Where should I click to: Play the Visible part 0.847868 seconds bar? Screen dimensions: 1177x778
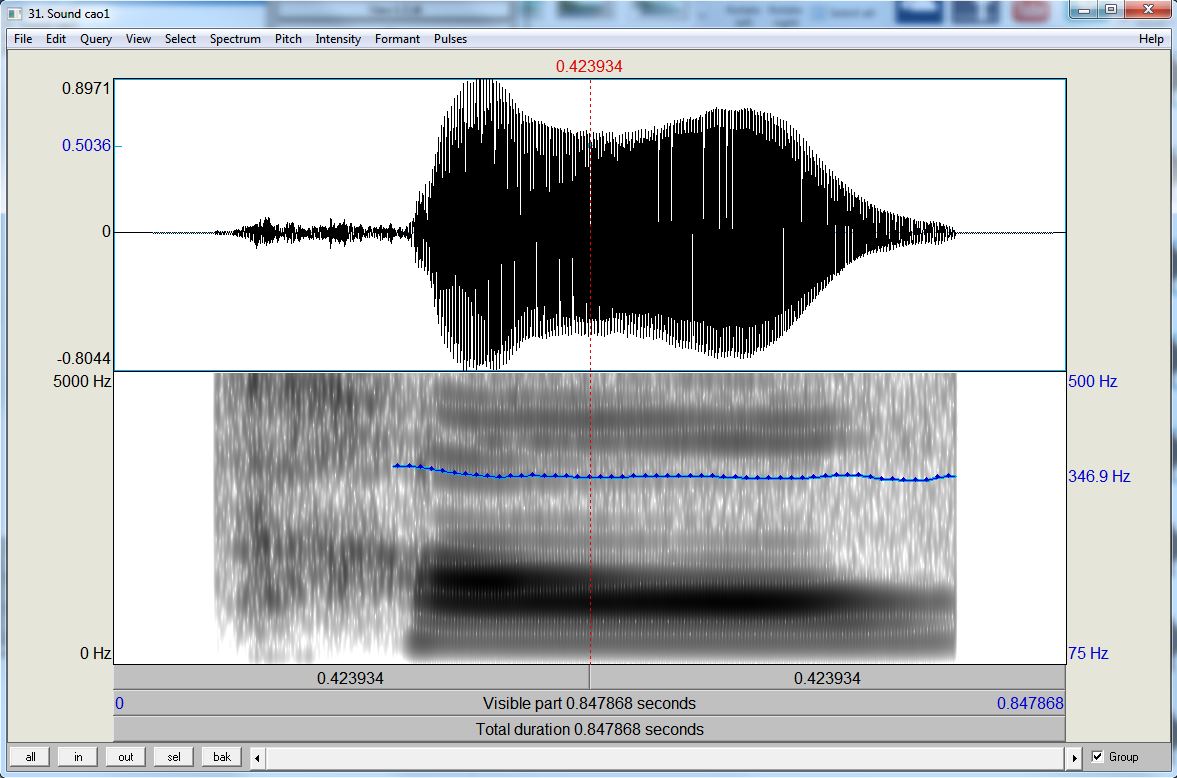point(589,704)
